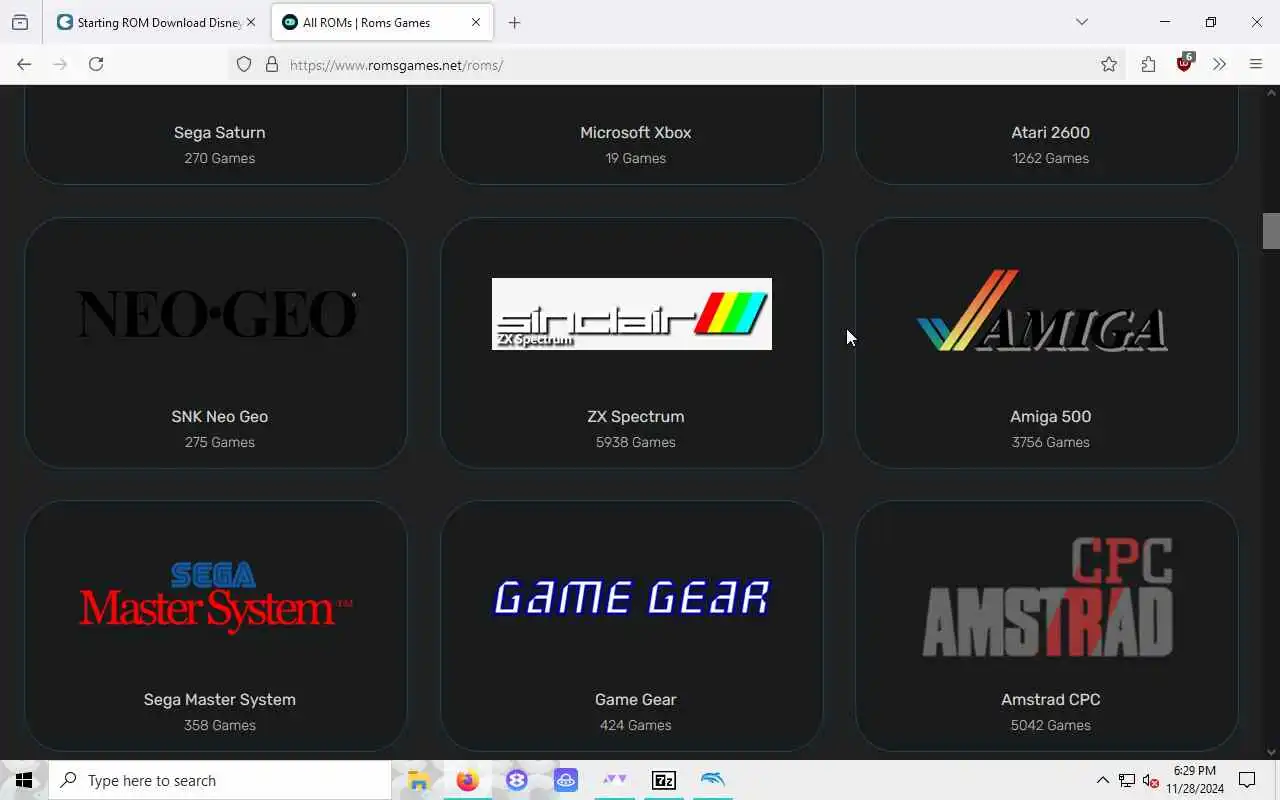
Task: Click the muted volume tray icon
Action: click(x=1151, y=780)
